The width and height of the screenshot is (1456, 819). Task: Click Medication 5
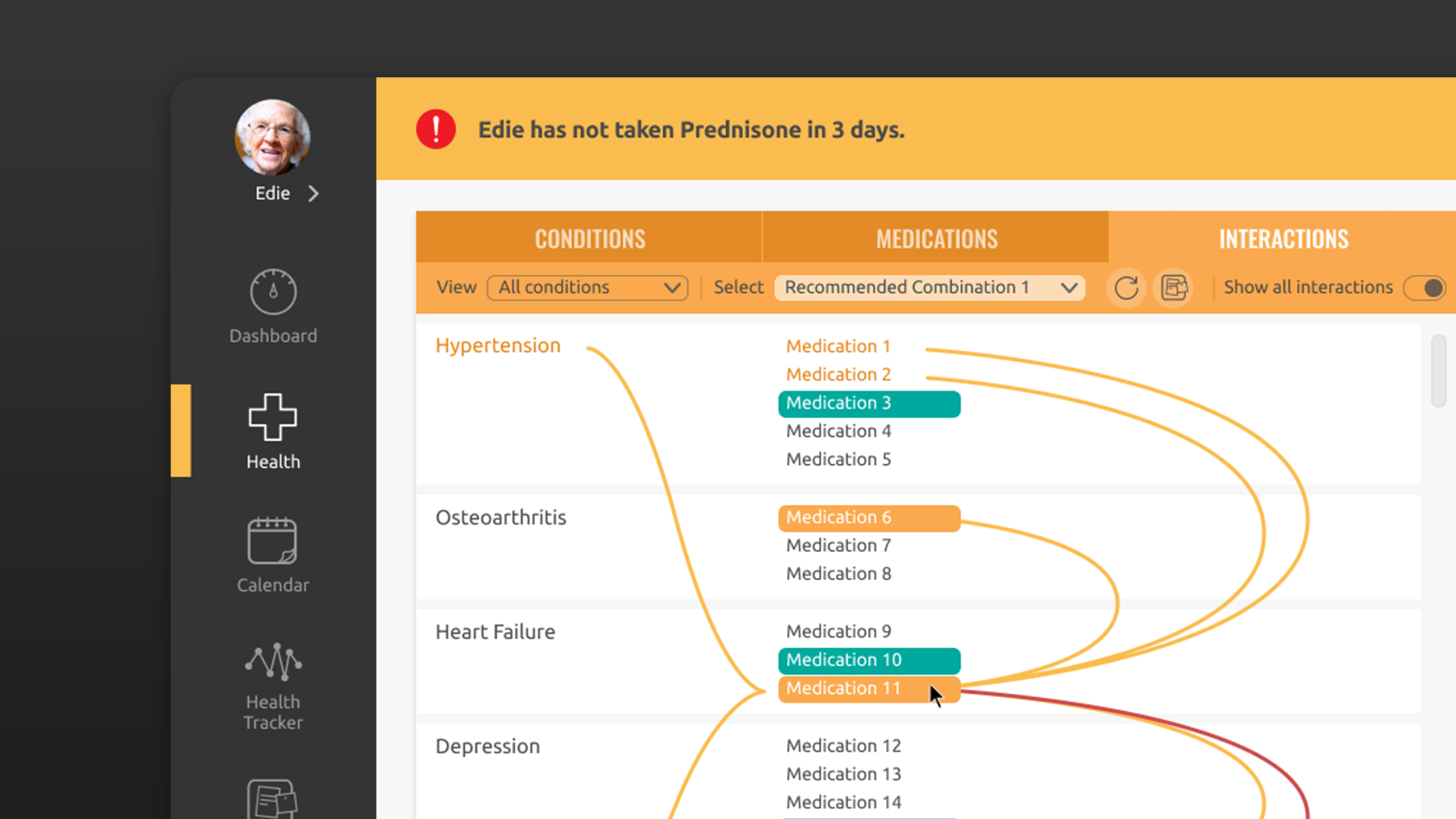point(839,460)
